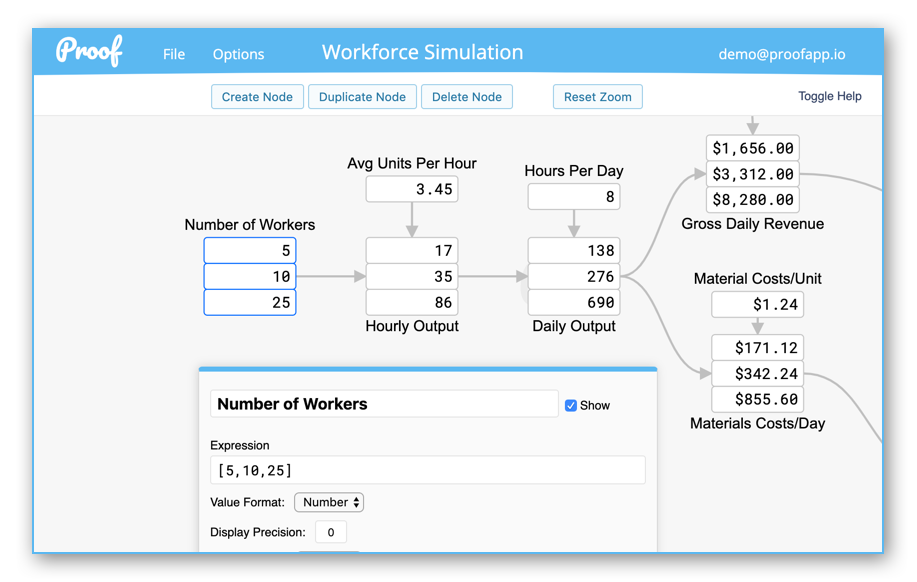Select the materials cost cell $855.60
917x582 pixels.
pyautogui.click(x=757, y=399)
